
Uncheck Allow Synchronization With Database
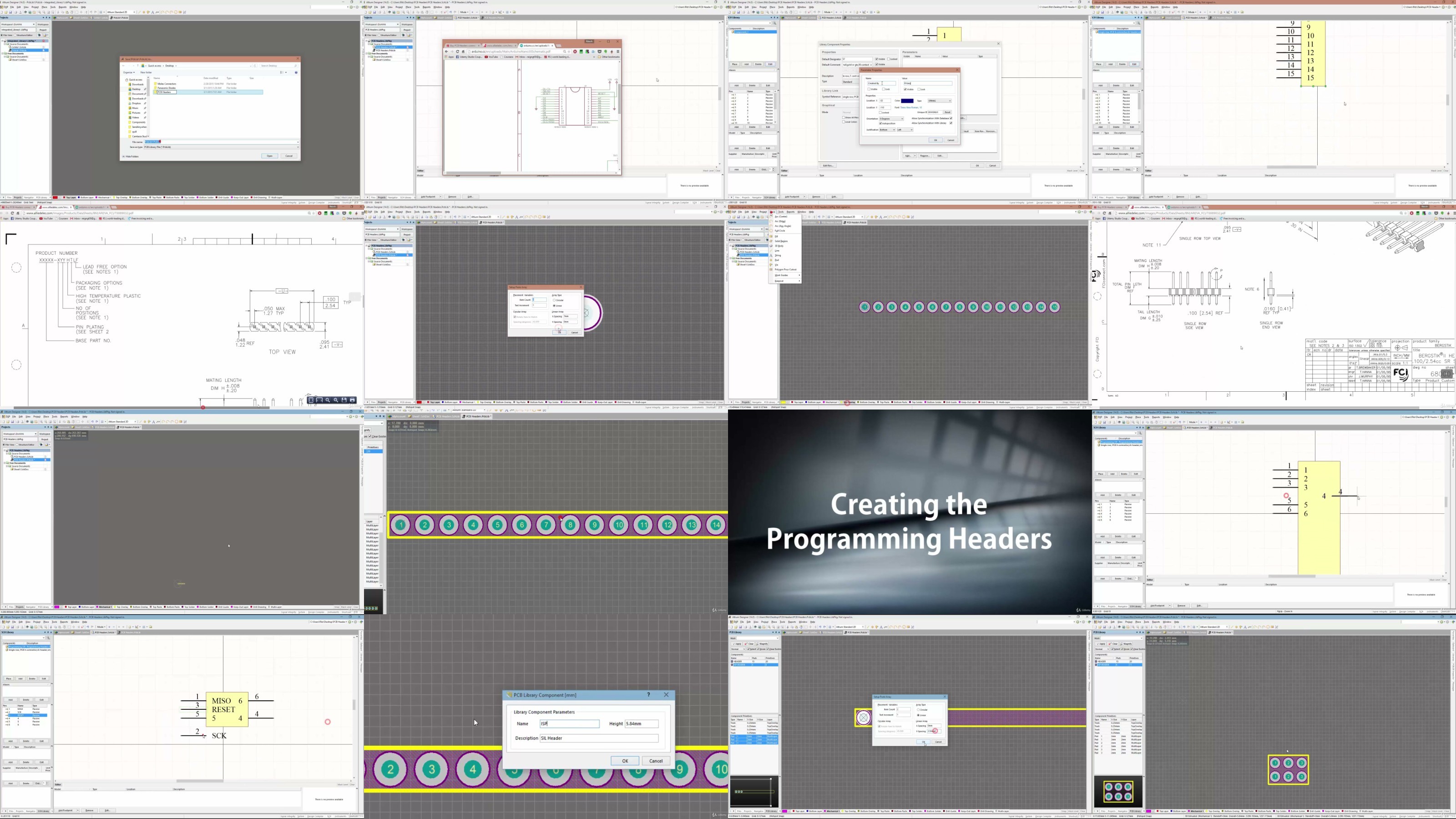pos(950,119)
